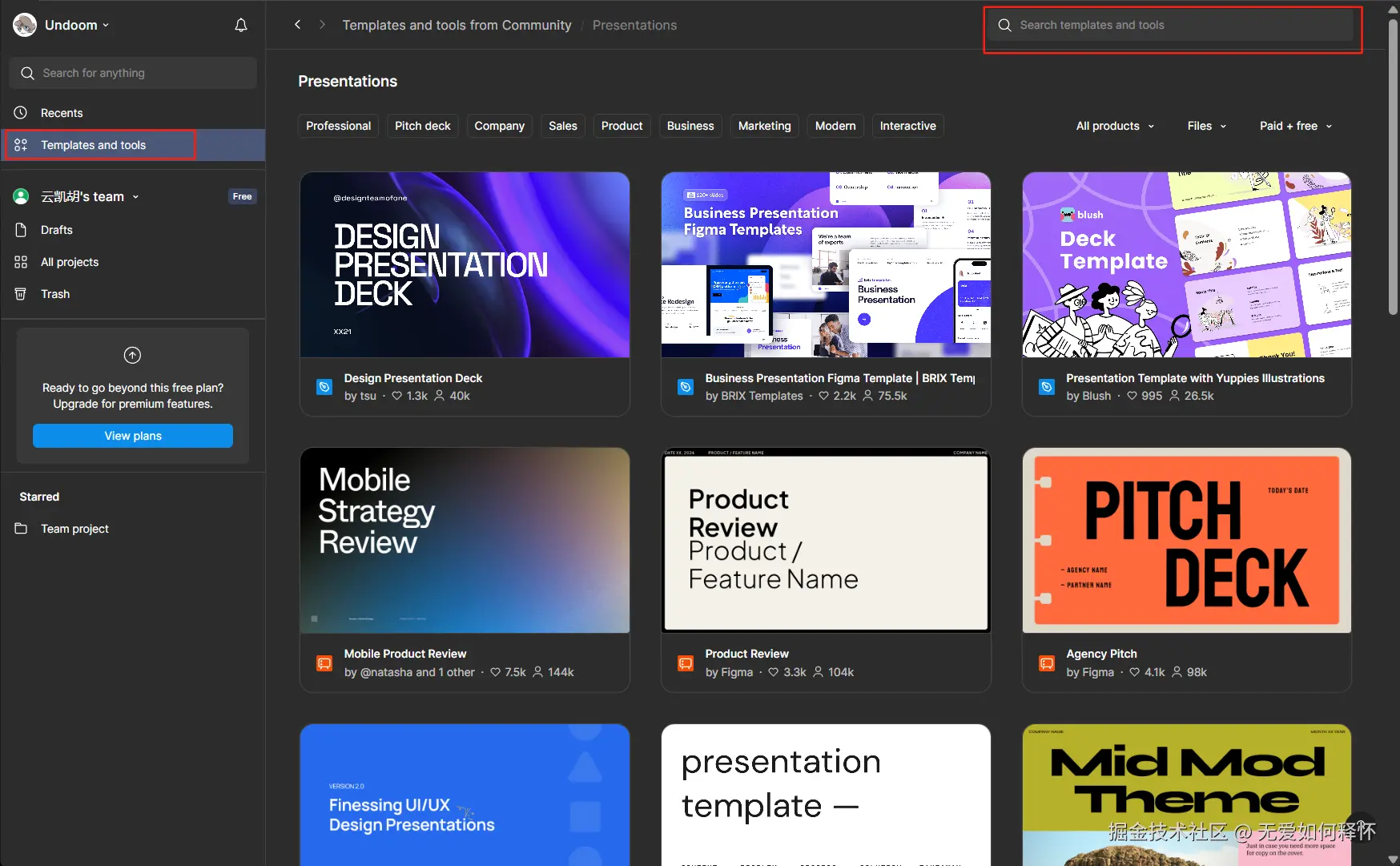The height and width of the screenshot is (866, 1400).
Task: Click the upgrade arrow circle icon
Action: click(x=132, y=355)
